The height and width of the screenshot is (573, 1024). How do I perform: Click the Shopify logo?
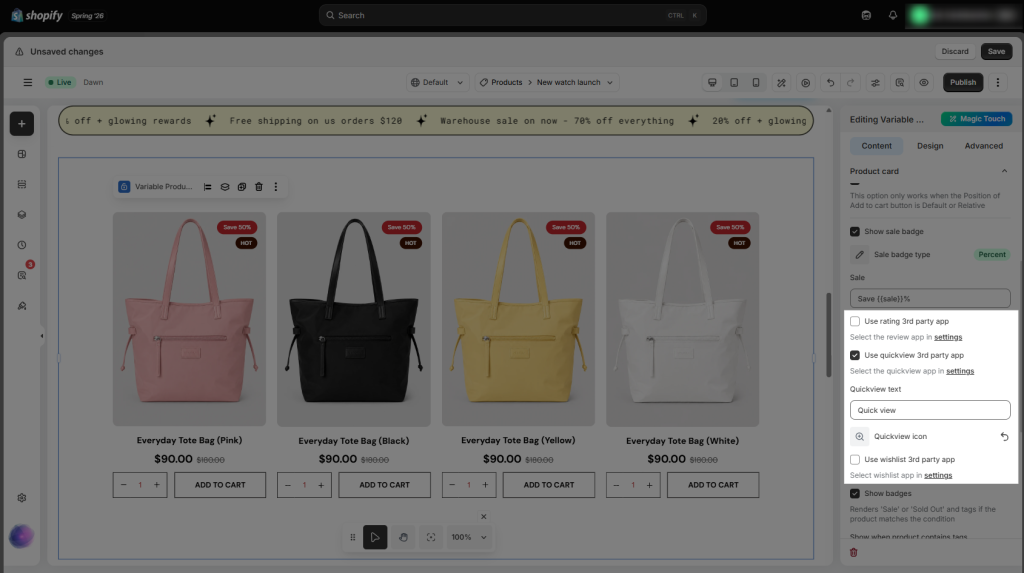pyautogui.click(x=37, y=15)
